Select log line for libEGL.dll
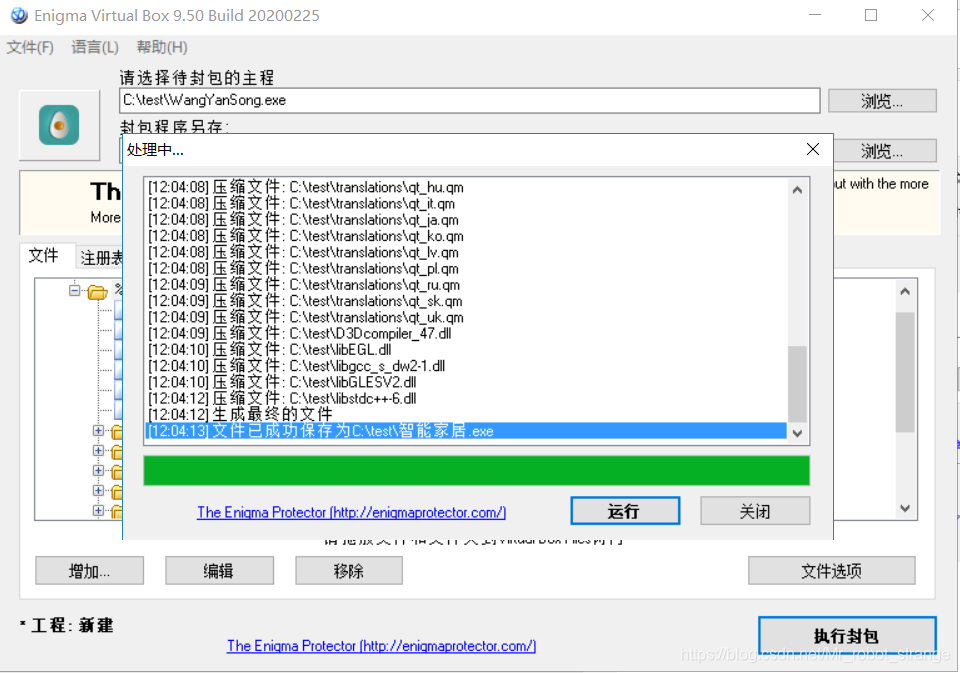Image resolution: width=960 pixels, height=673 pixels. click(x=466, y=350)
